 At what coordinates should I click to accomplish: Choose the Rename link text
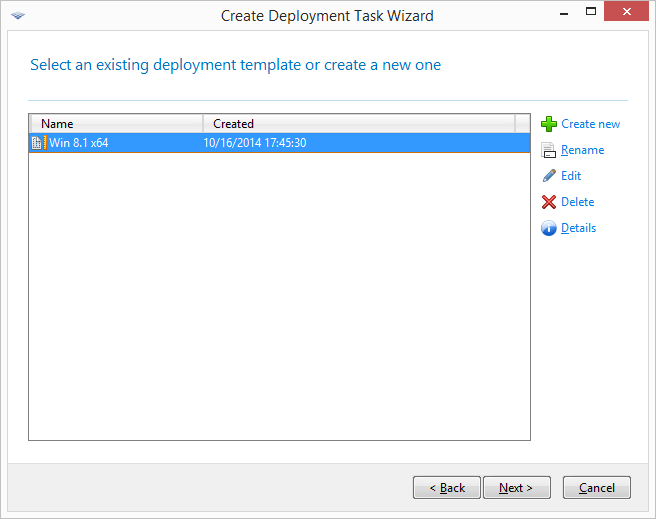point(582,150)
